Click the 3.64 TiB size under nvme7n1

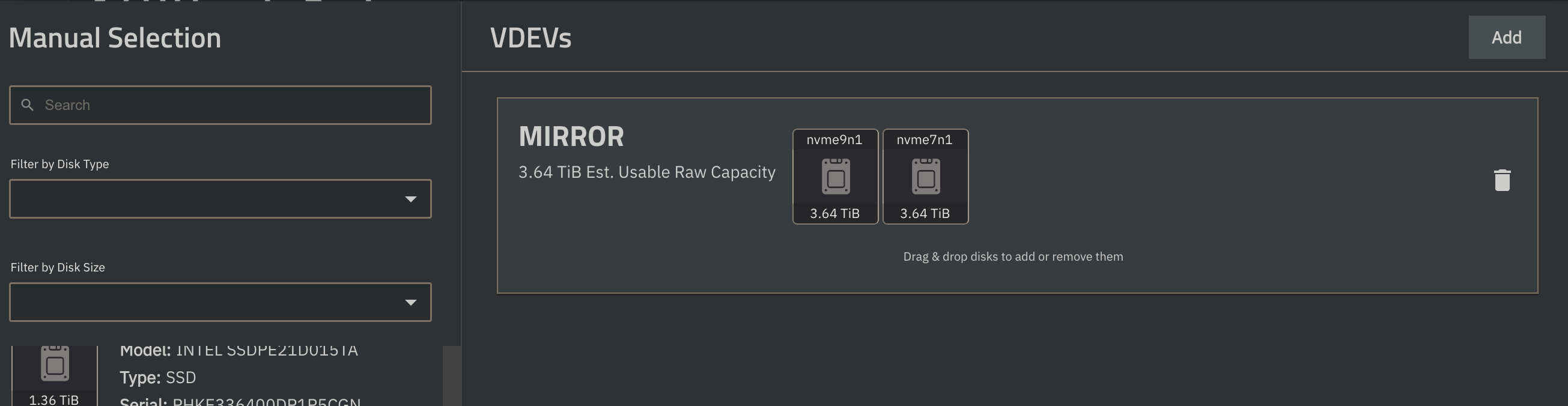925,214
